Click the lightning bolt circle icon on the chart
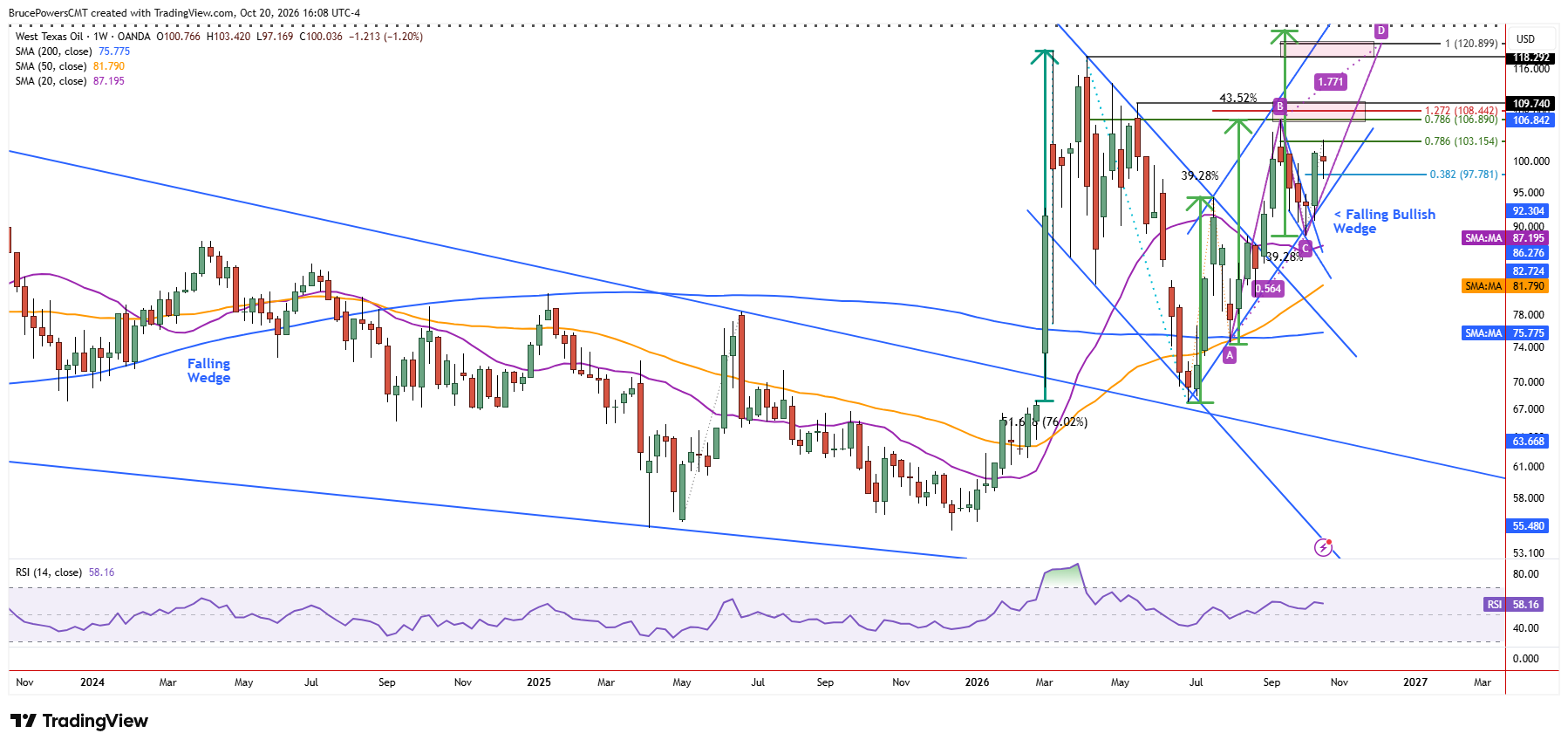The image size is (1568, 747). pyautogui.click(x=1324, y=548)
